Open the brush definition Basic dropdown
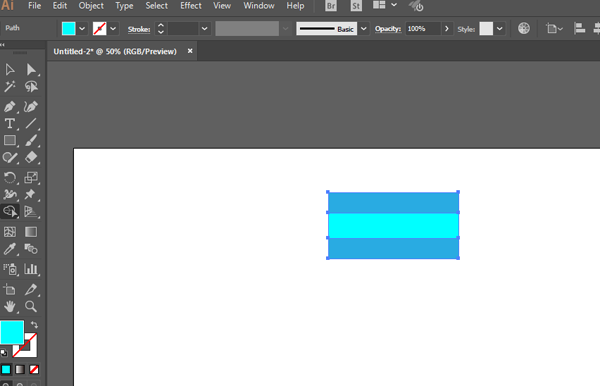This screenshot has height=386, width=600. 364,29
